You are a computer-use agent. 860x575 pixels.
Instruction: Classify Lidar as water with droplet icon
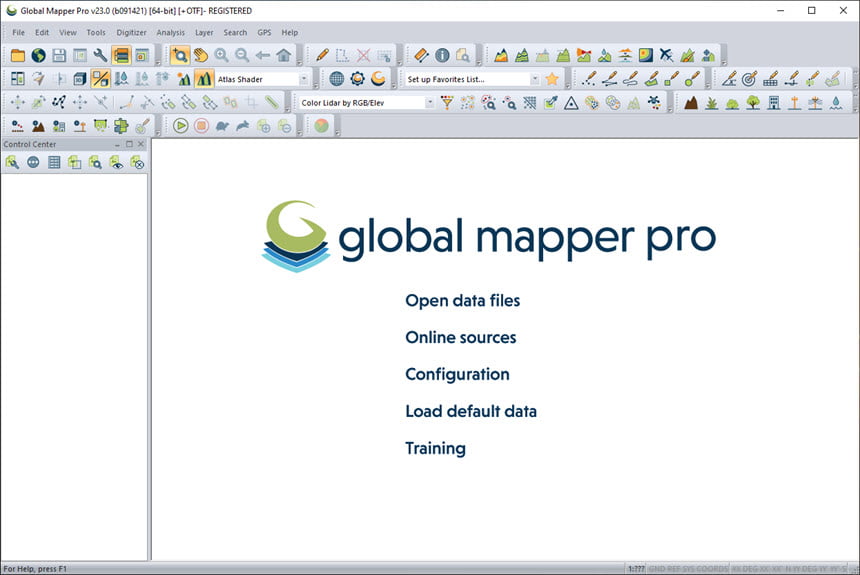coord(836,103)
